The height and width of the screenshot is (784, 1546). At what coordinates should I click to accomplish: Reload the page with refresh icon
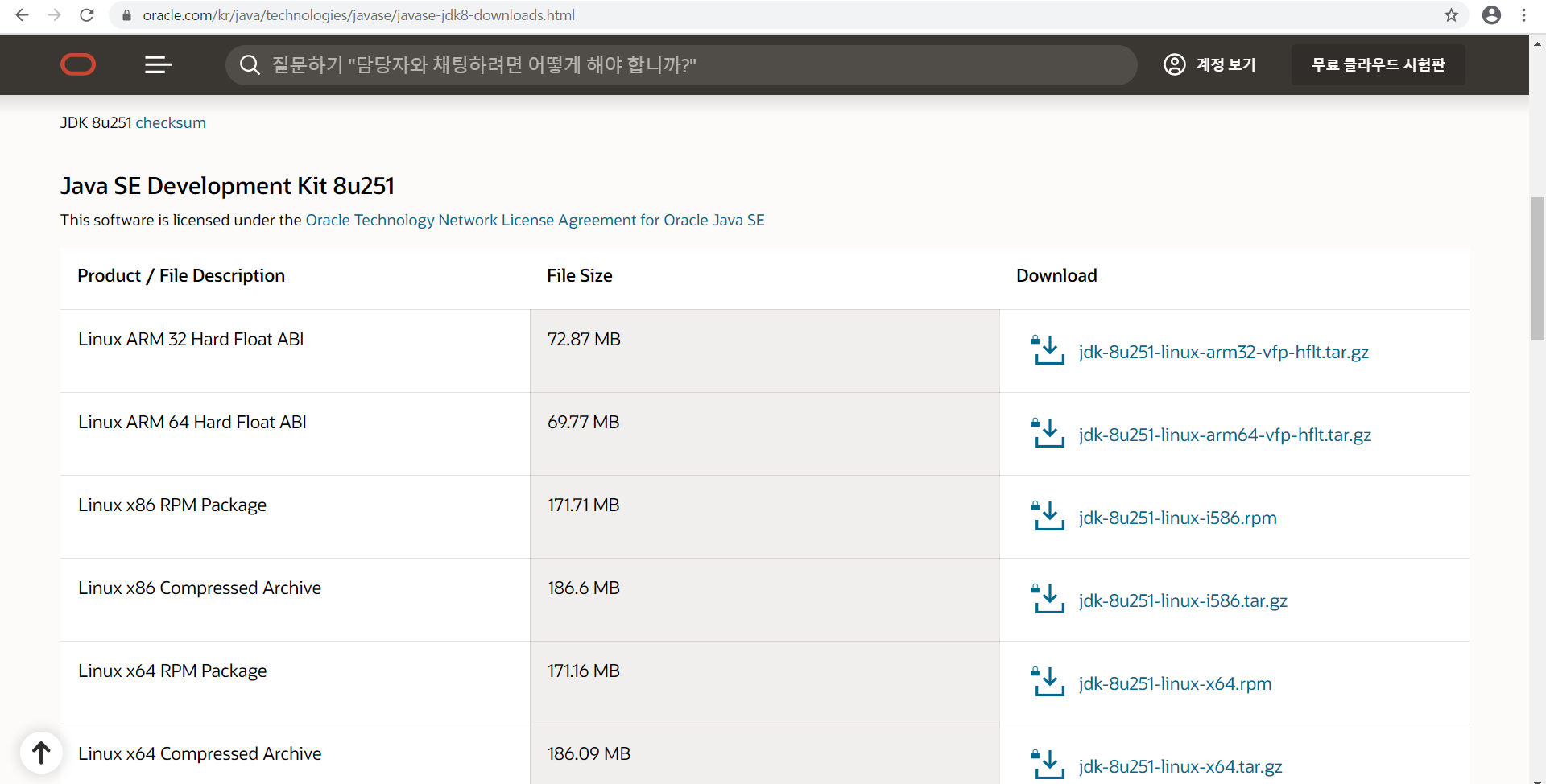87,15
